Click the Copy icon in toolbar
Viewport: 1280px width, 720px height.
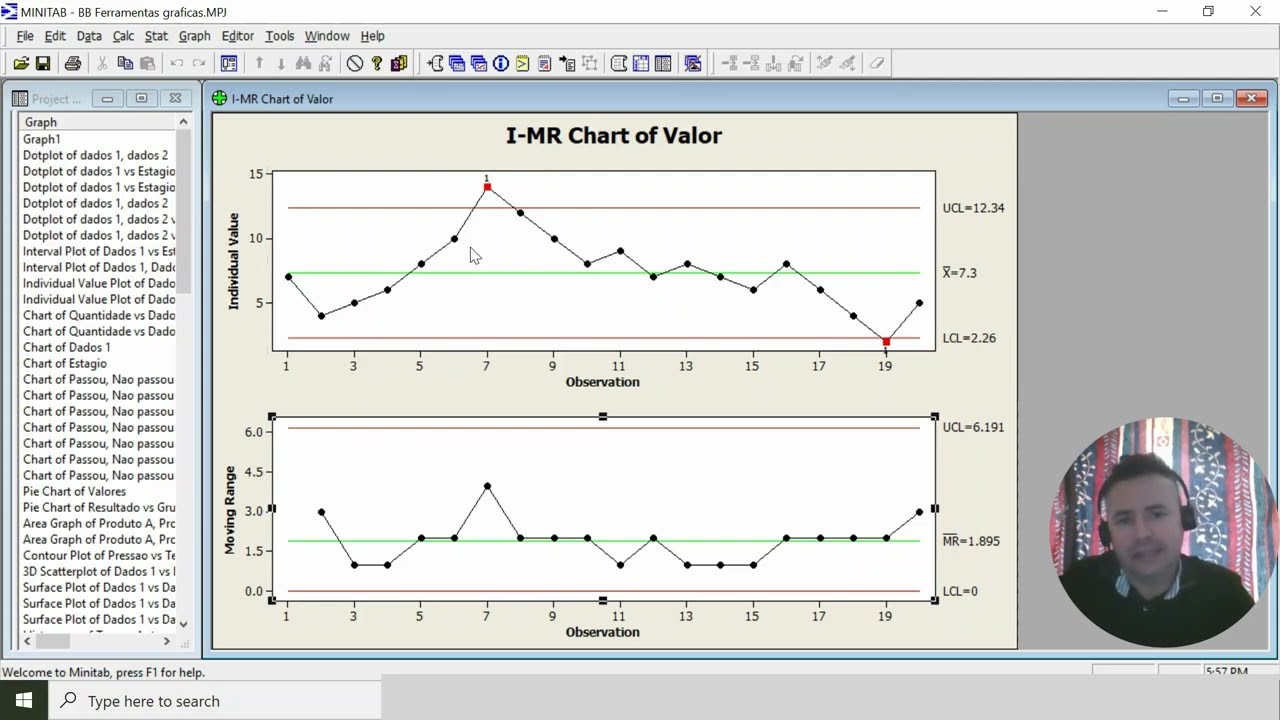125,63
